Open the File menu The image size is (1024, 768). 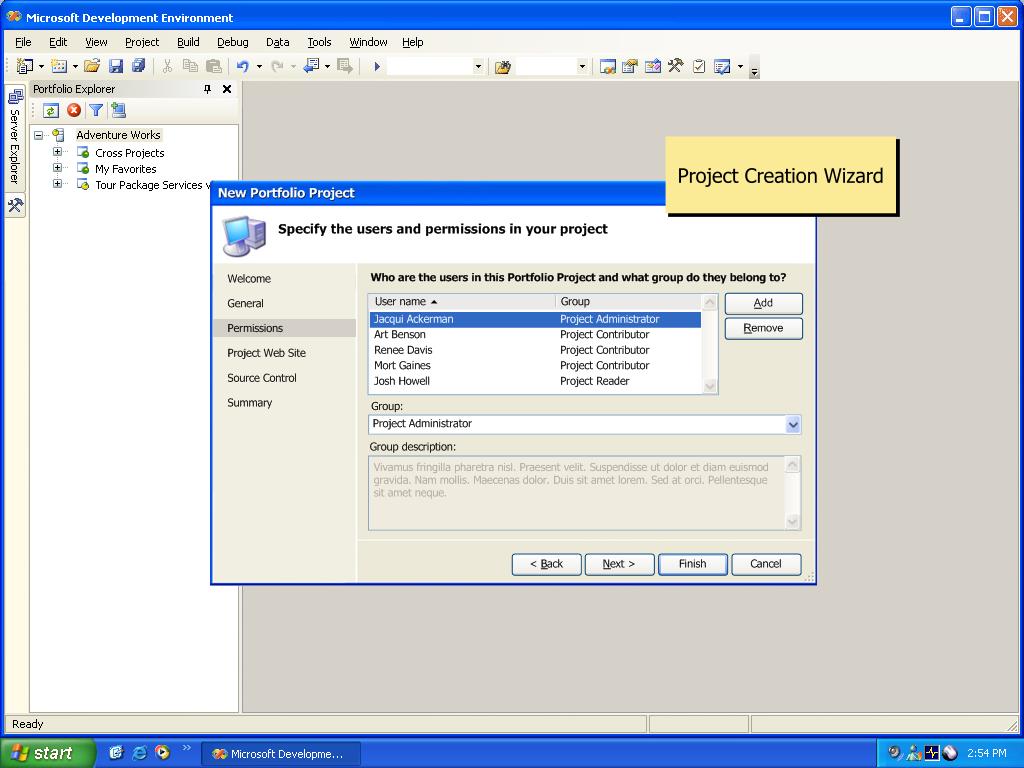23,42
